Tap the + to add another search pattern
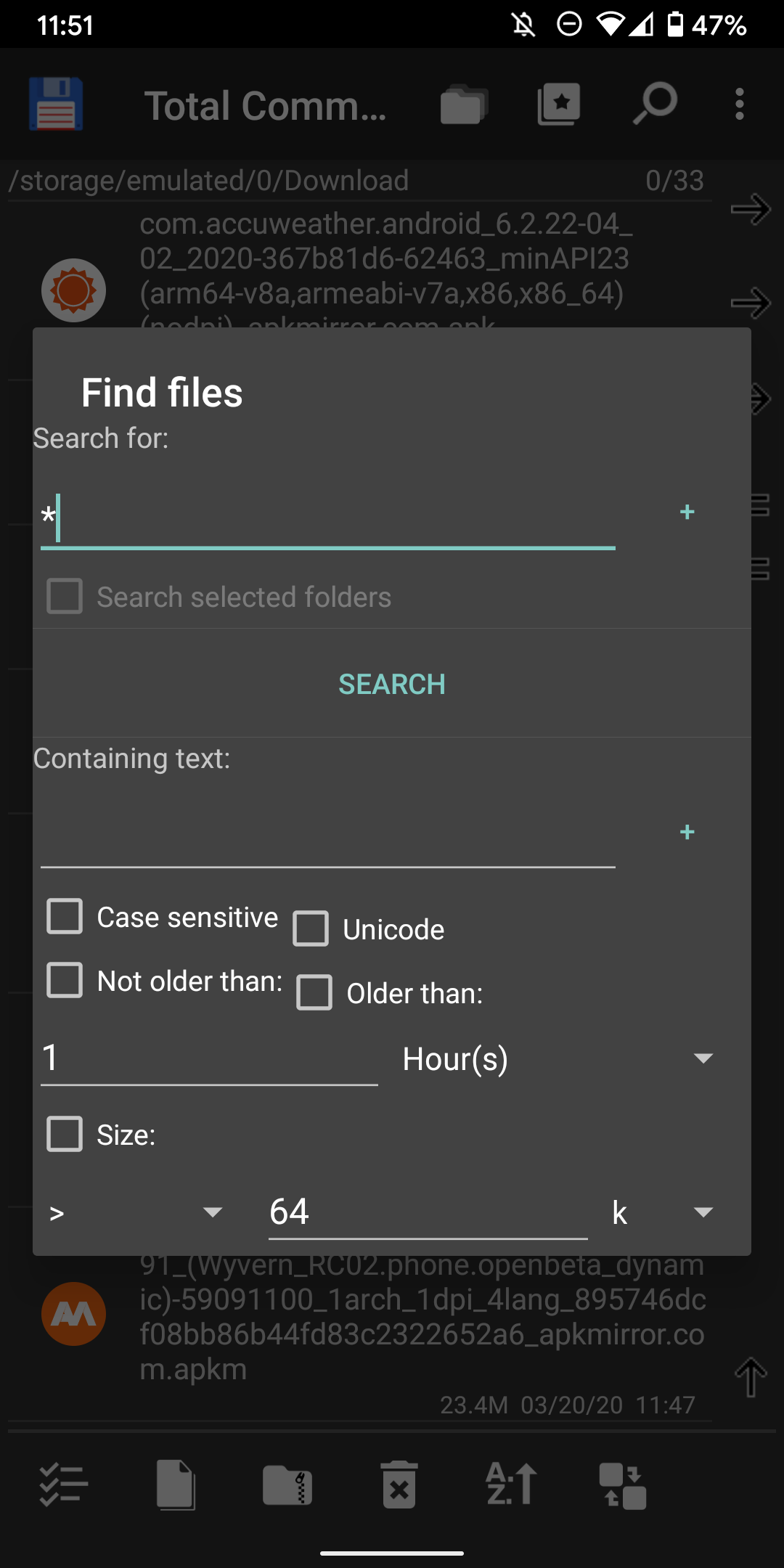 point(687,512)
